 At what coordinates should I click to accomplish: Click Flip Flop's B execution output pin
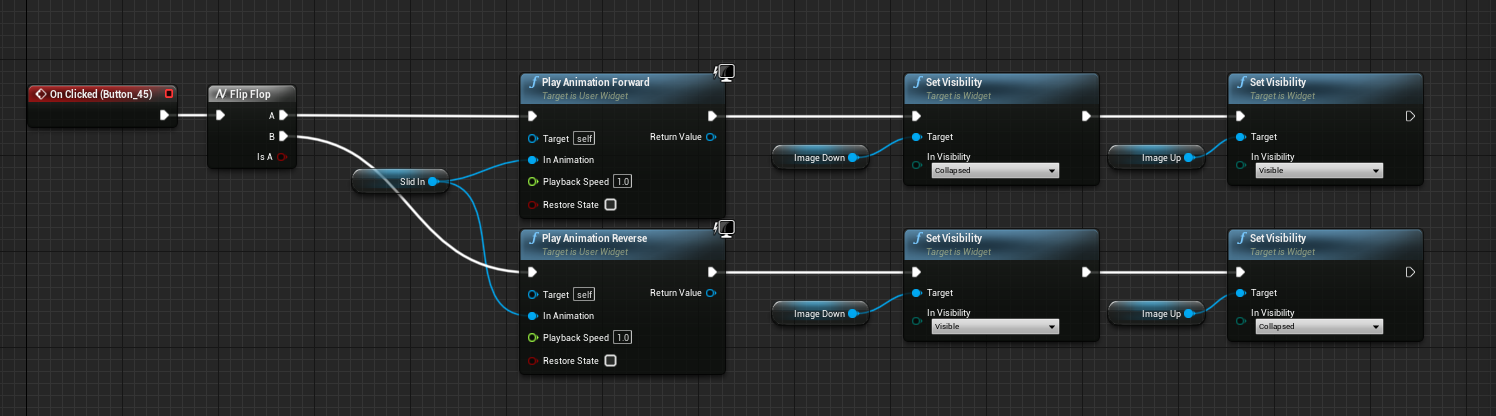[284, 136]
